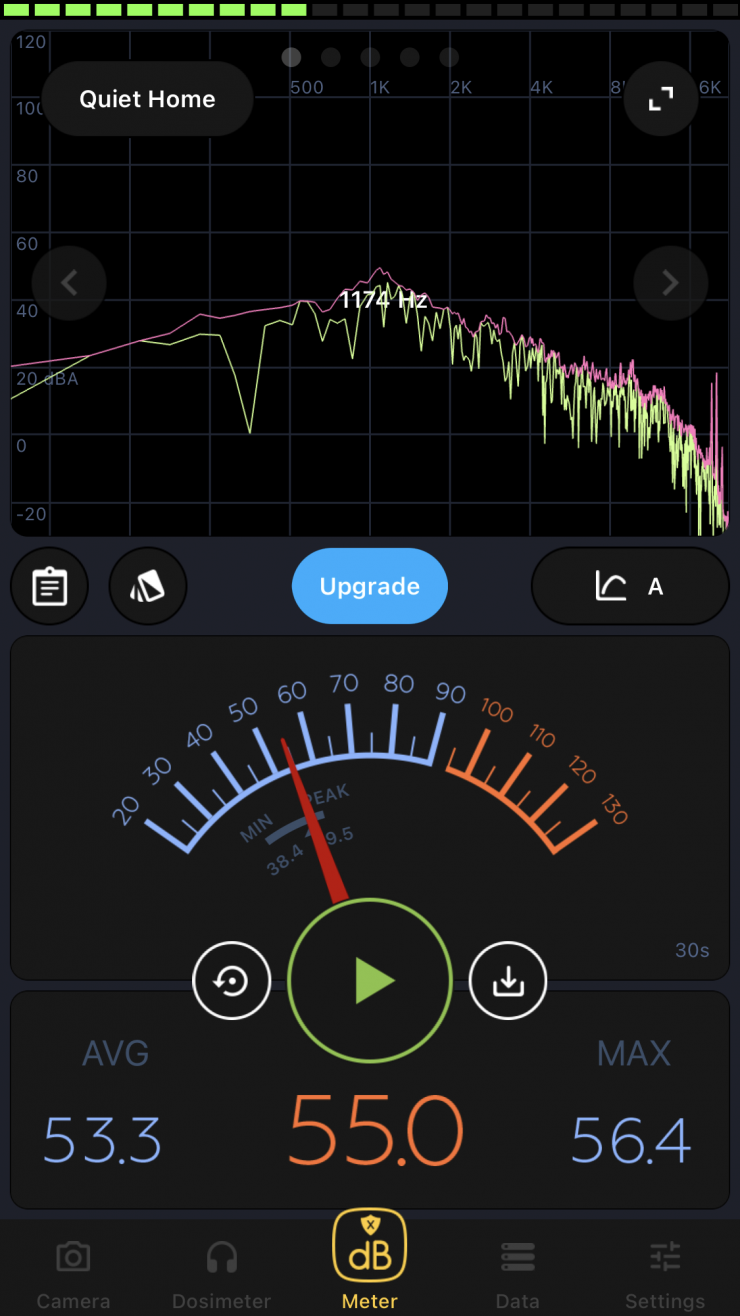Save recording with download icon
The width and height of the screenshot is (740, 1316).
[x=508, y=982]
